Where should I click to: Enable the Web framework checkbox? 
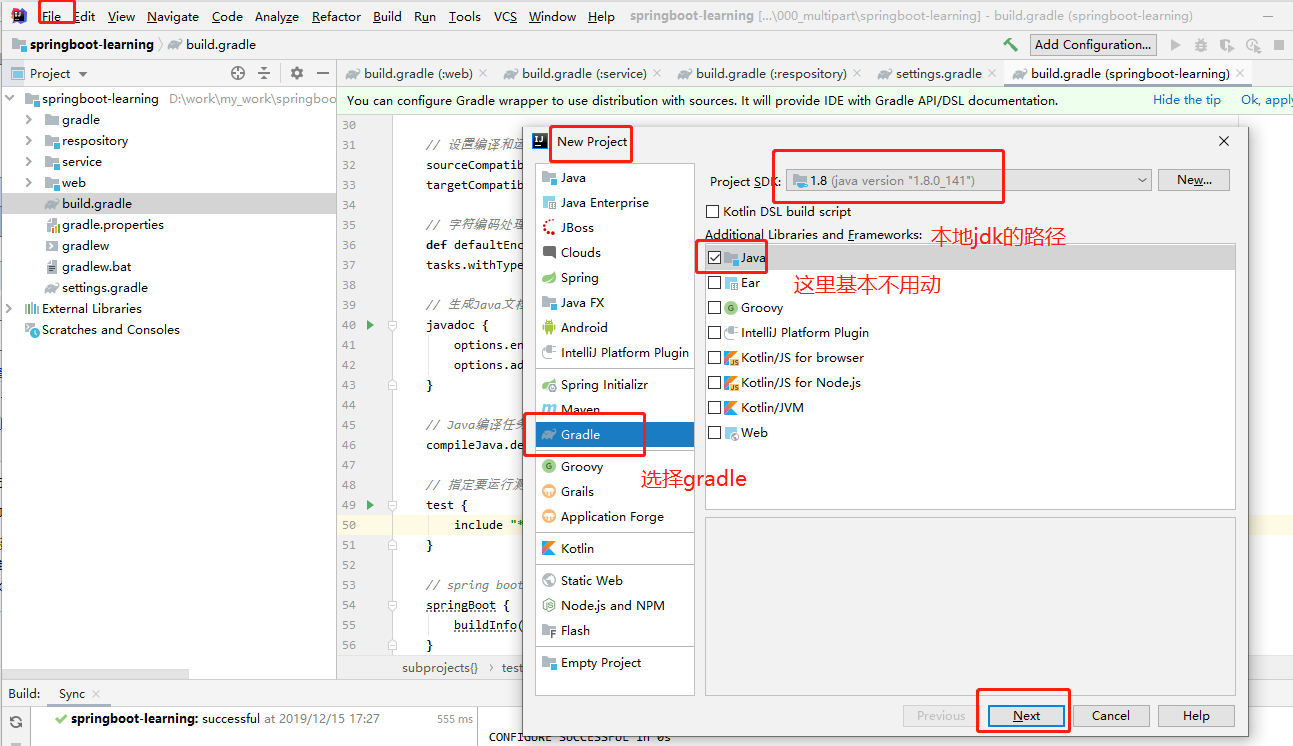(714, 432)
